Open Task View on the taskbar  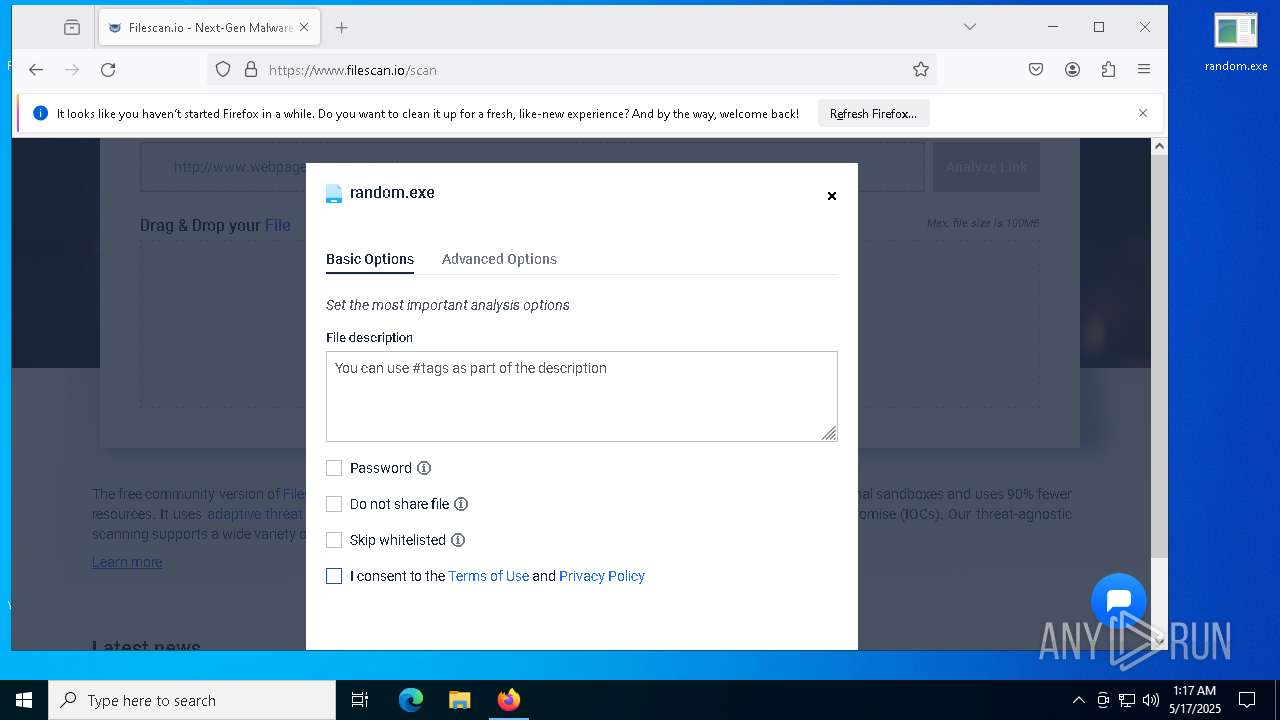click(x=360, y=700)
